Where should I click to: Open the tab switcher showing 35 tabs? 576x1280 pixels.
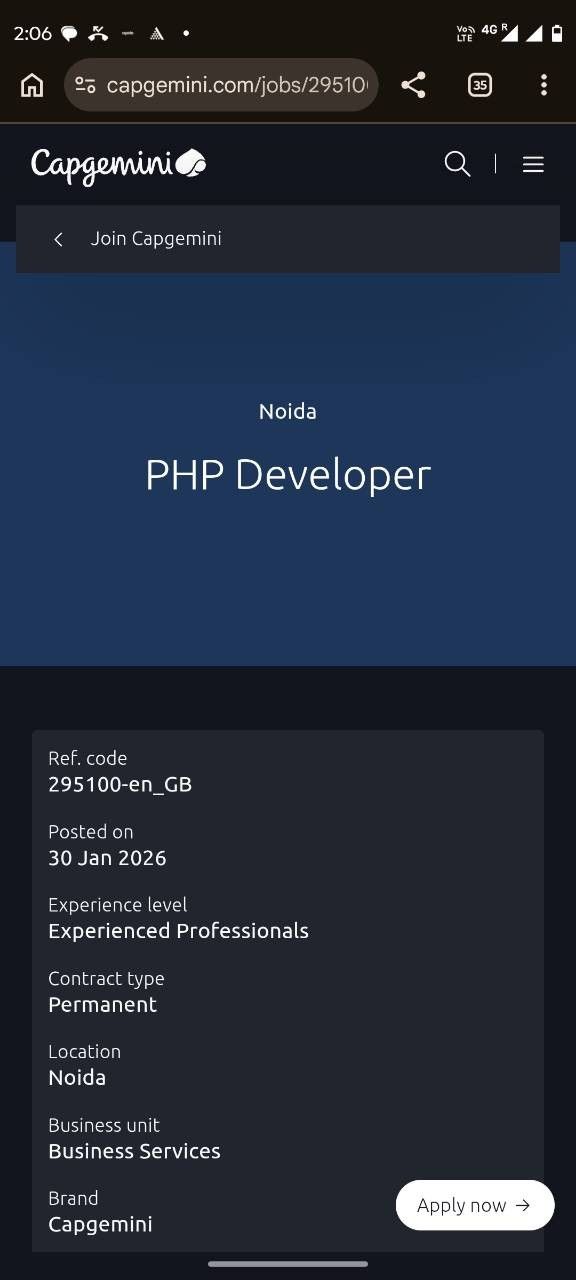pos(480,85)
